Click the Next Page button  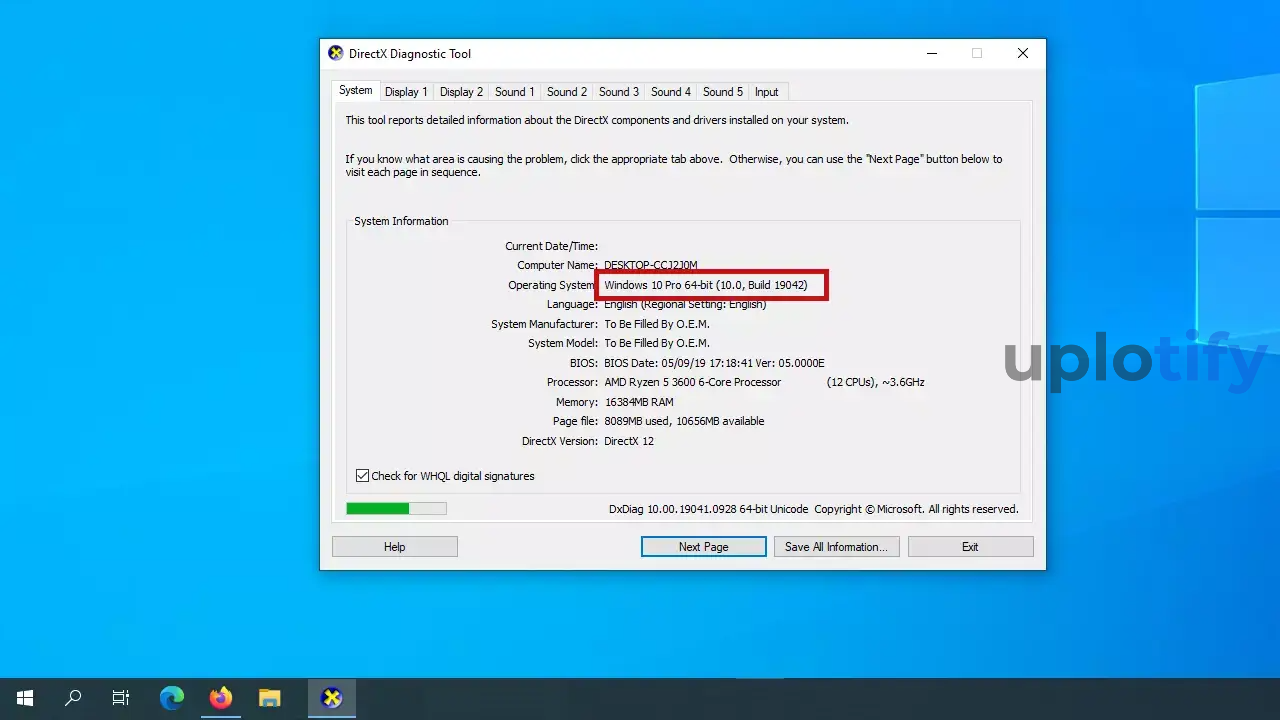[x=704, y=547]
